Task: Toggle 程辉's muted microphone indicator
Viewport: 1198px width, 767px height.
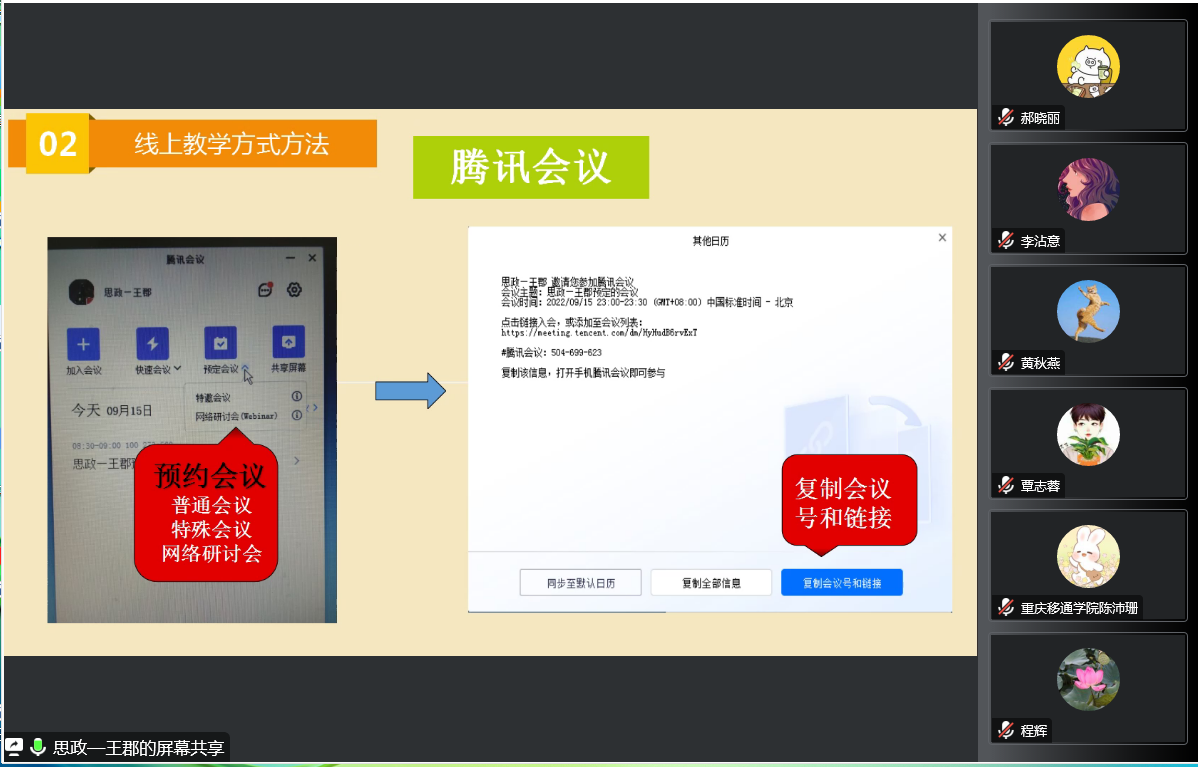Action: tap(1006, 730)
